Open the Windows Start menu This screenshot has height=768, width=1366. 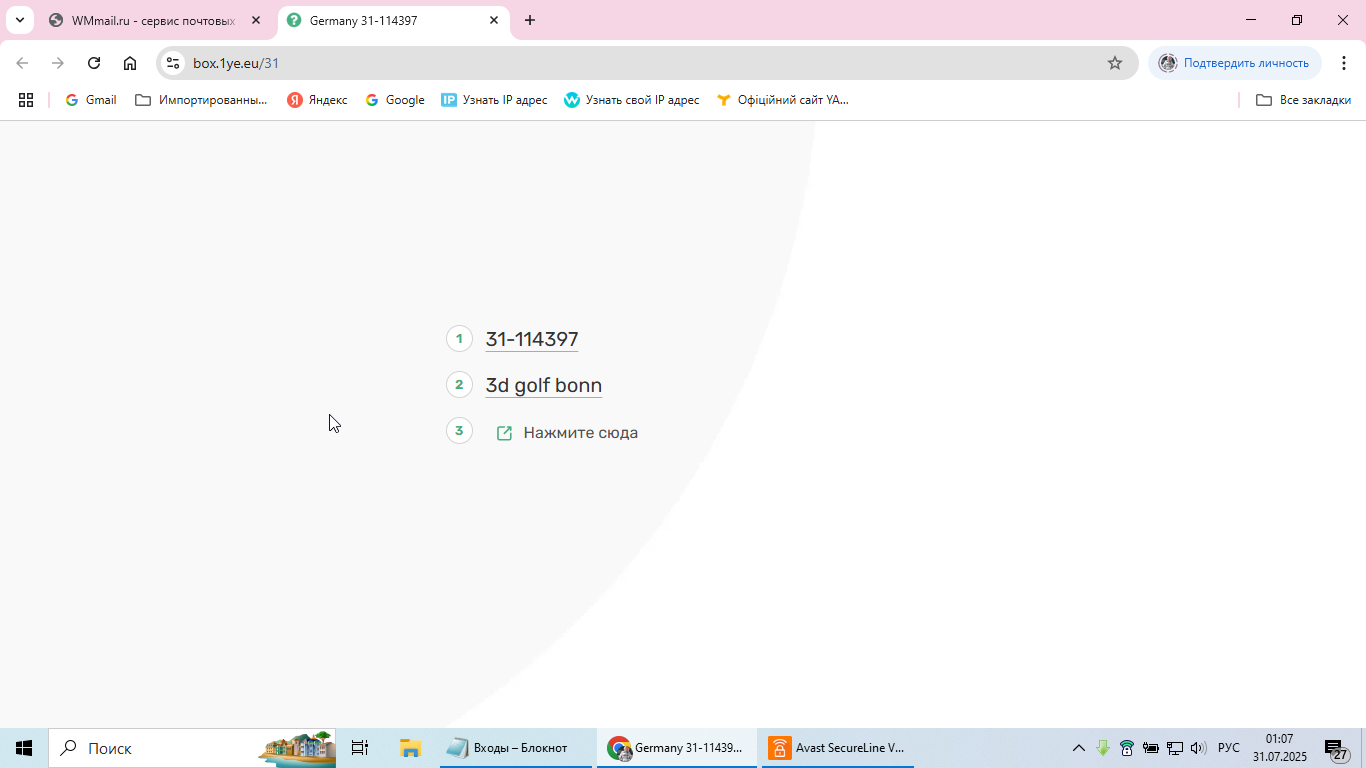tap(24, 748)
